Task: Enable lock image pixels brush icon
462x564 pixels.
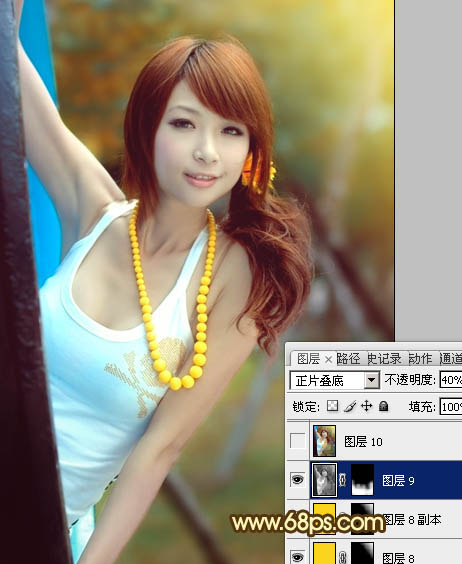Action: point(350,406)
